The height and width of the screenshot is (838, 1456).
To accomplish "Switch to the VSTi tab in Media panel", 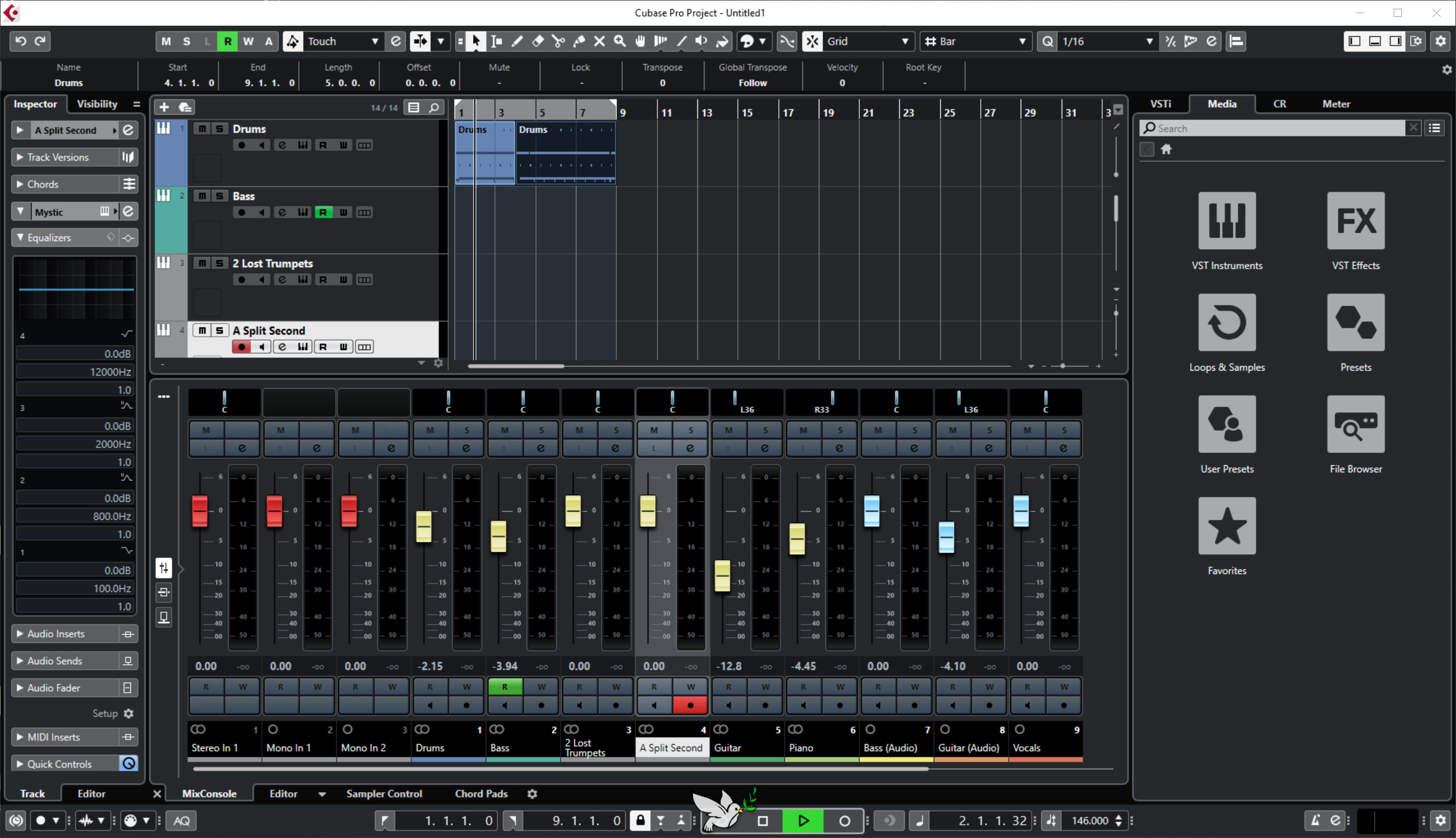I will 1163,103.
